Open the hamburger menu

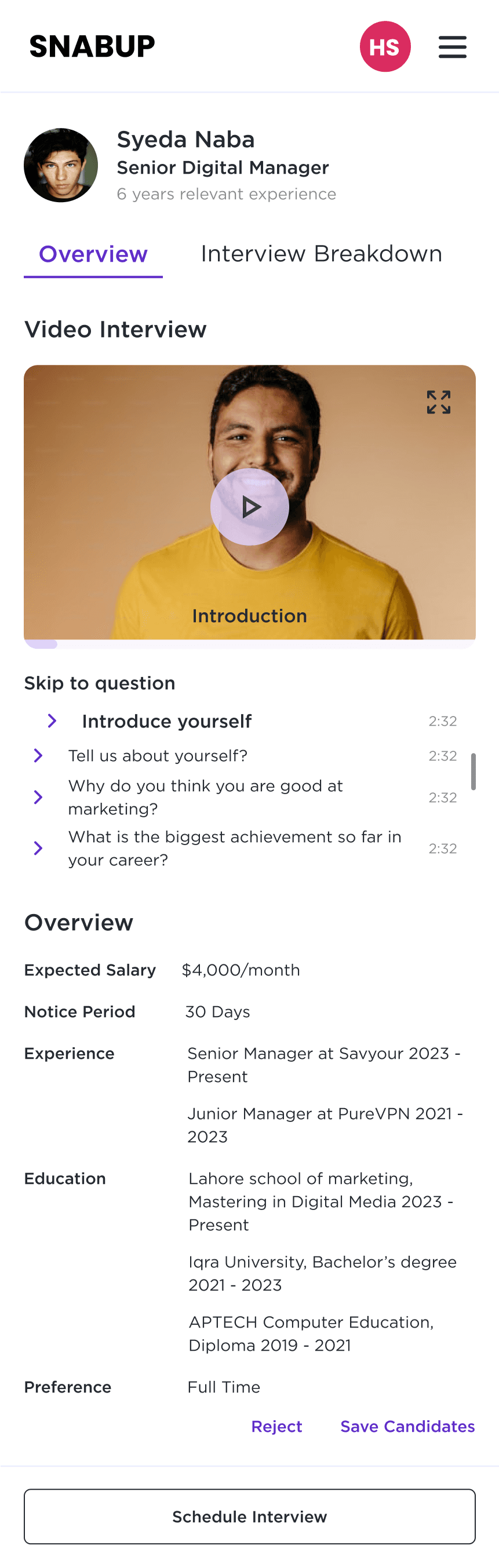(x=452, y=47)
